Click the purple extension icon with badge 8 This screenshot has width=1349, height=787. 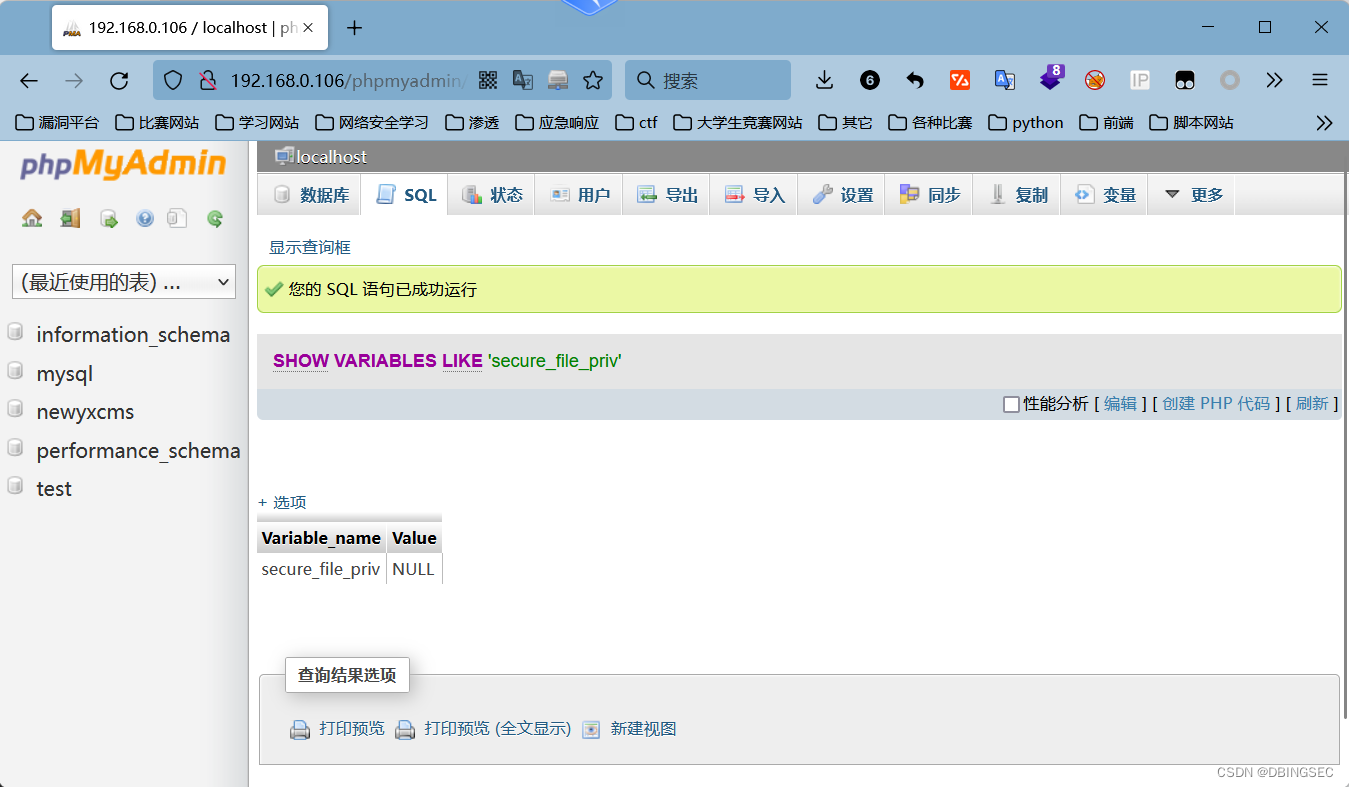tap(1051, 79)
